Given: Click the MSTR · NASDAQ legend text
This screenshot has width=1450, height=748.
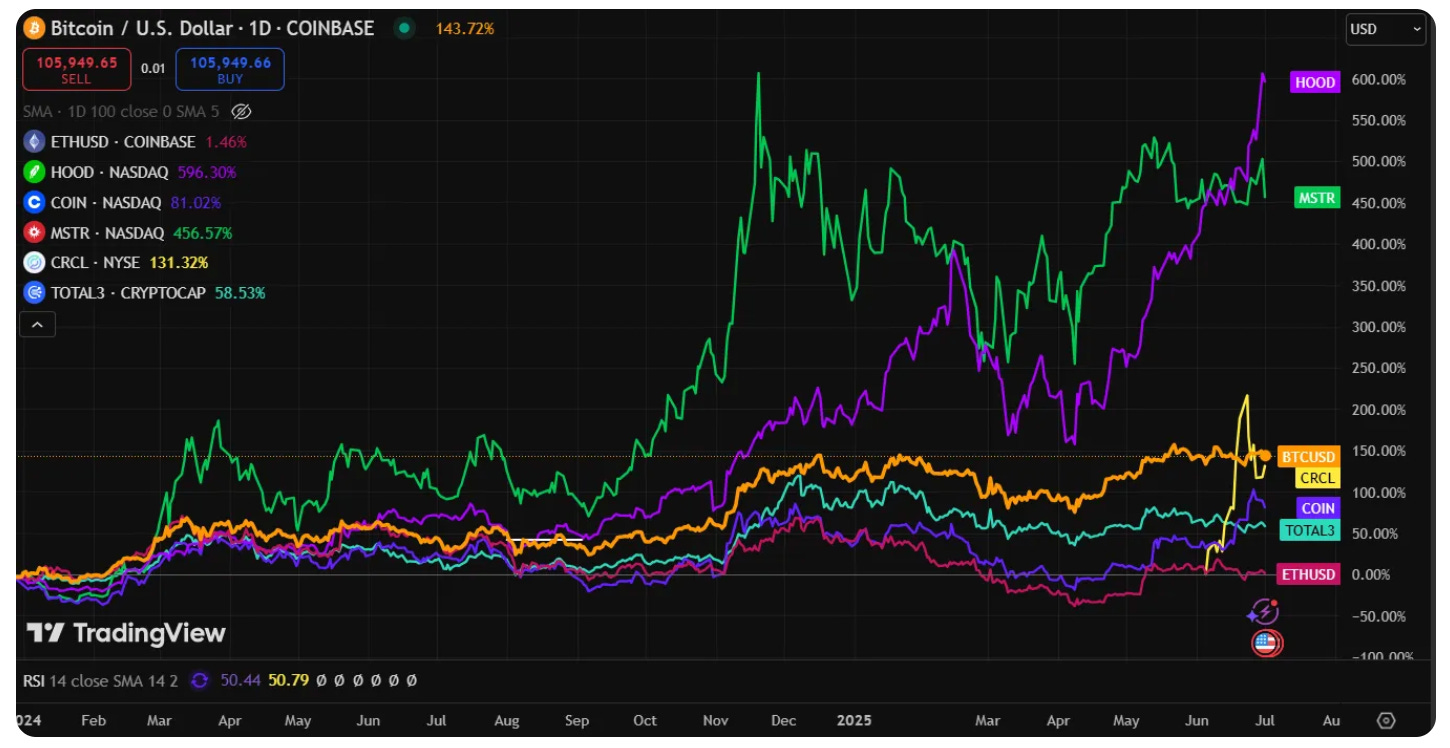Looking at the screenshot, I should coord(107,233).
